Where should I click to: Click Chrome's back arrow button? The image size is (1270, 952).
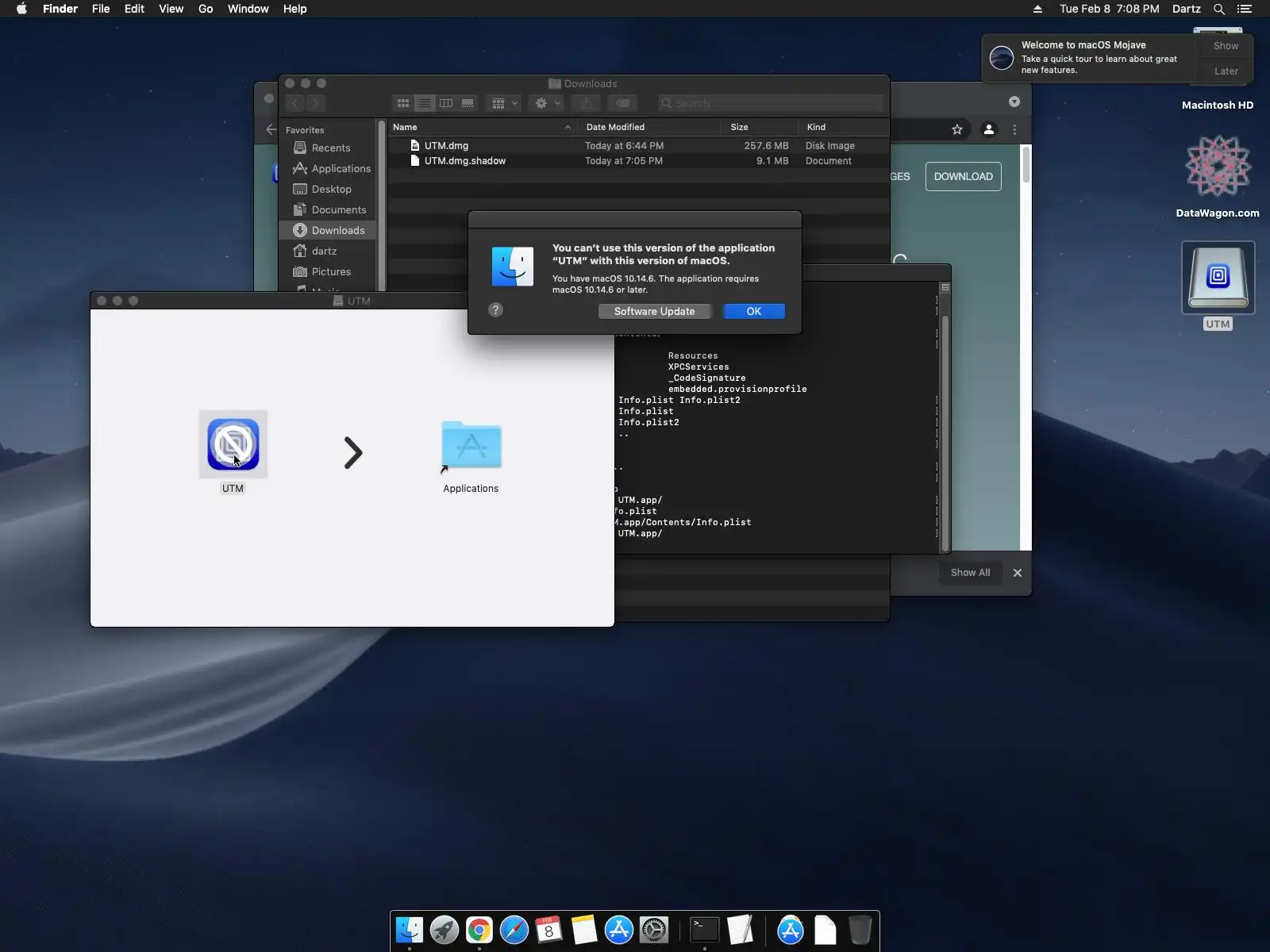tap(271, 129)
